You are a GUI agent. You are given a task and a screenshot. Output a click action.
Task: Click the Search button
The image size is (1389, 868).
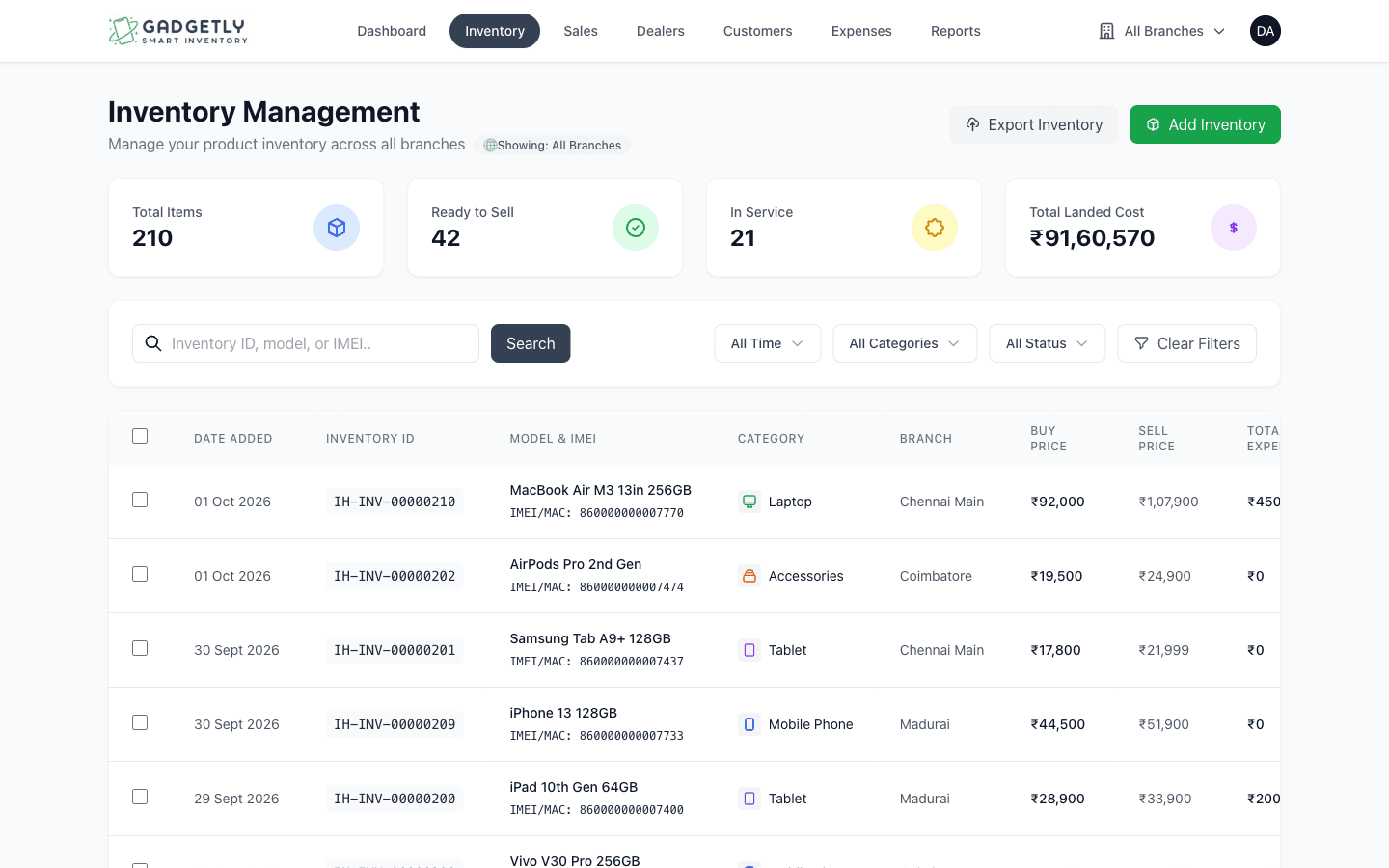pyautogui.click(x=531, y=343)
